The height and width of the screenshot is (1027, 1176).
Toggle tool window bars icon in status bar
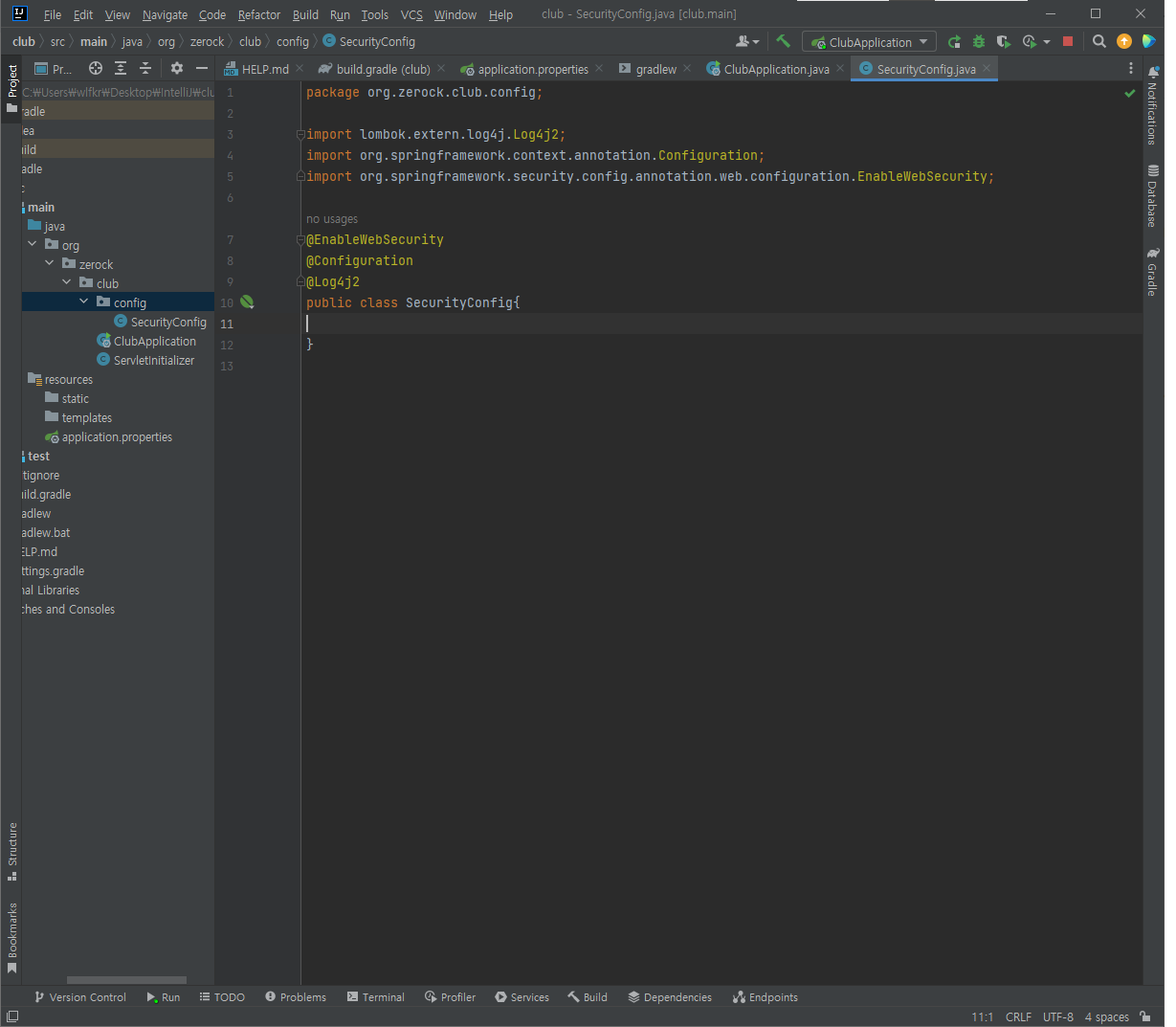click(12, 1016)
